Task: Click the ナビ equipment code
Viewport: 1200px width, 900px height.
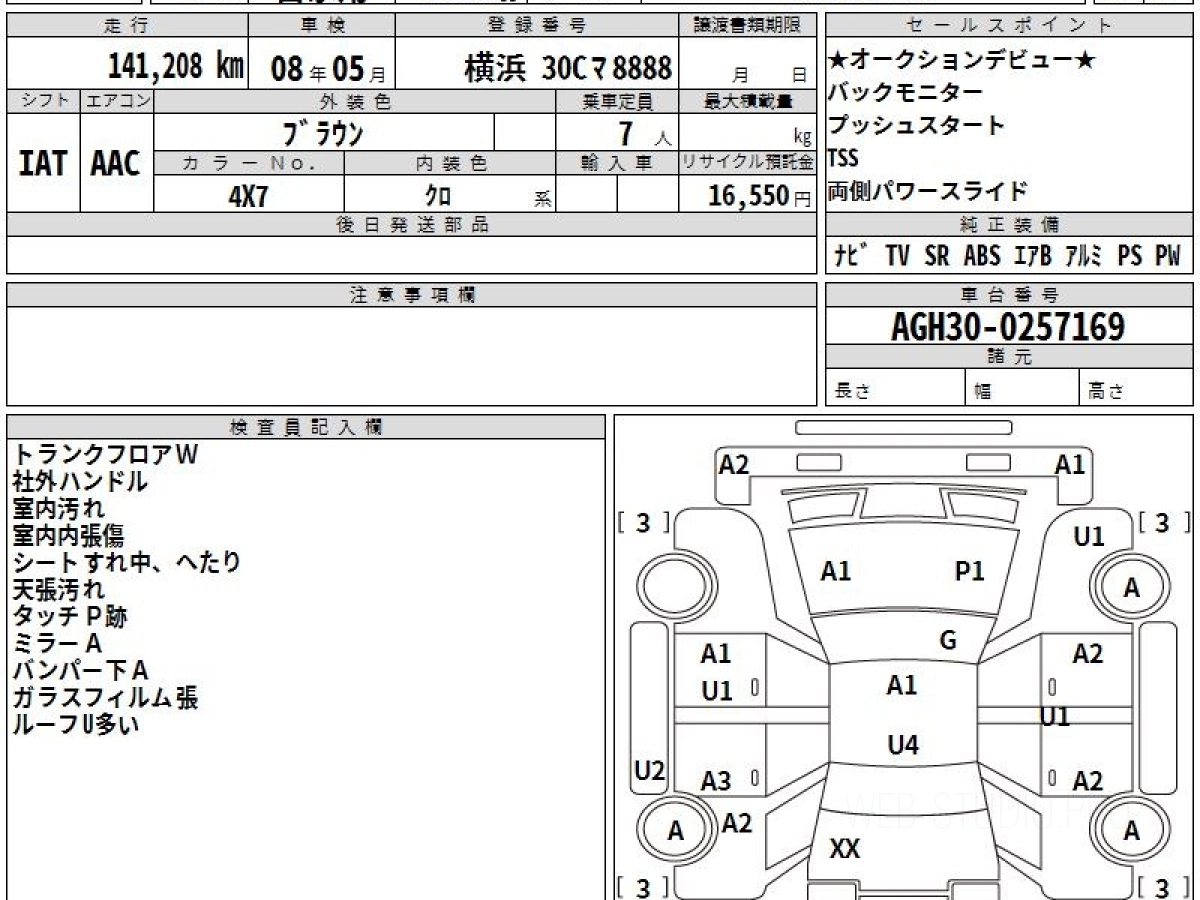Action: point(851,256)
